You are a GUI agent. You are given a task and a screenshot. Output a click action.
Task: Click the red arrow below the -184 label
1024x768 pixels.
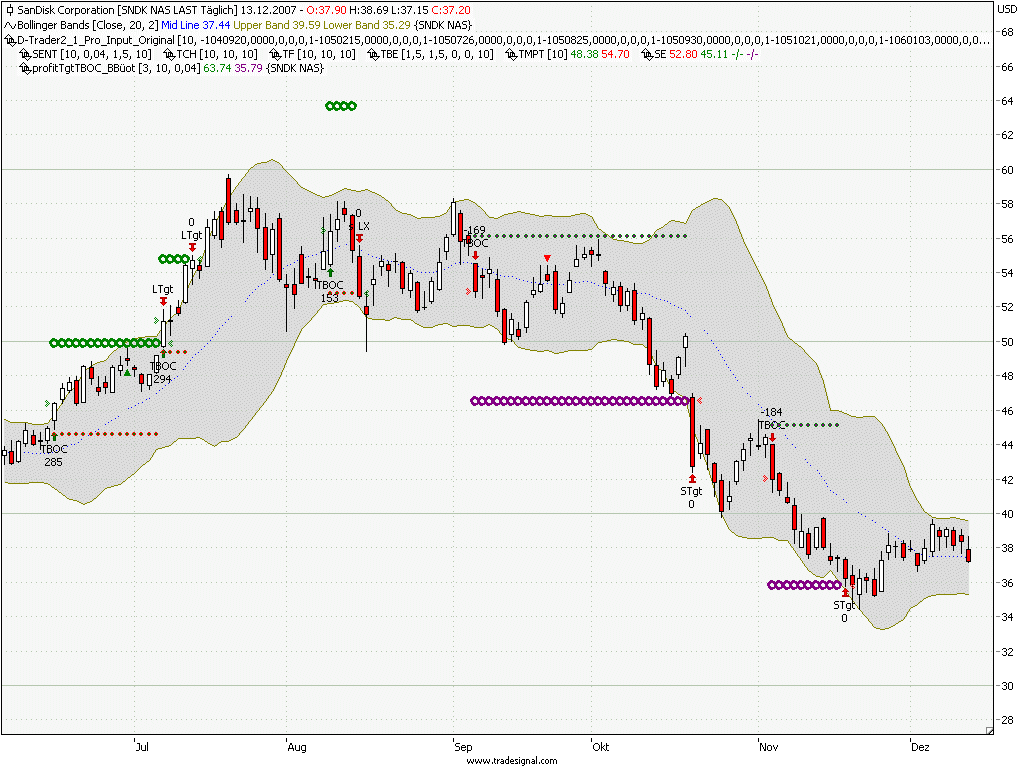pyautogui.click(x=773, y=437)
